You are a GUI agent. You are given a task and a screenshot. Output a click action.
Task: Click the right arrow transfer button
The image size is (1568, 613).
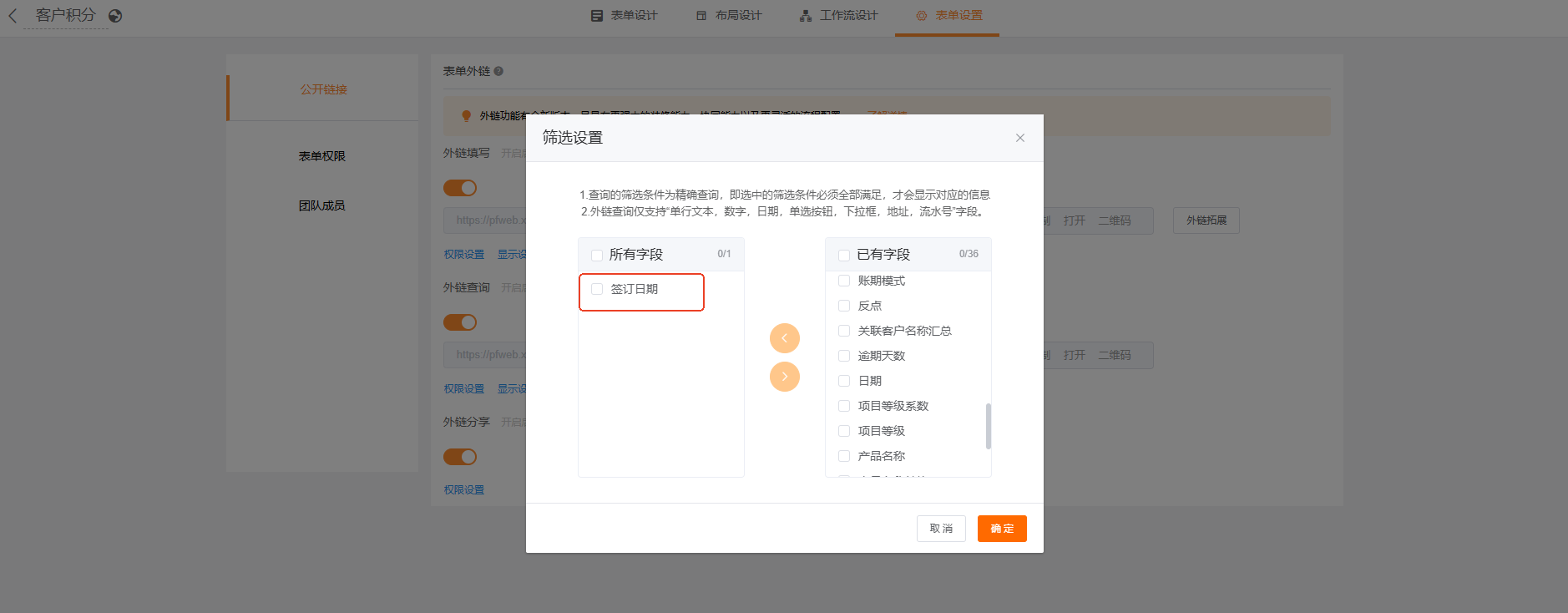coord(784,377)
